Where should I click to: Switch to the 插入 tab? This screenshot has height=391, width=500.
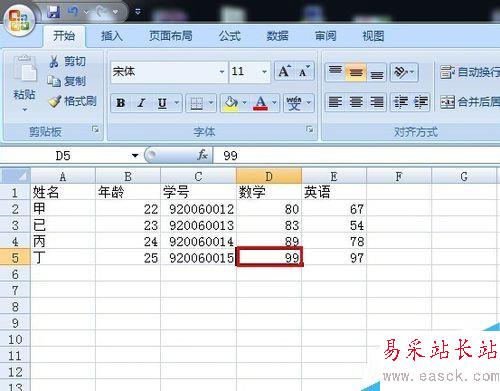pyautogui.click(x=112, y=36)
